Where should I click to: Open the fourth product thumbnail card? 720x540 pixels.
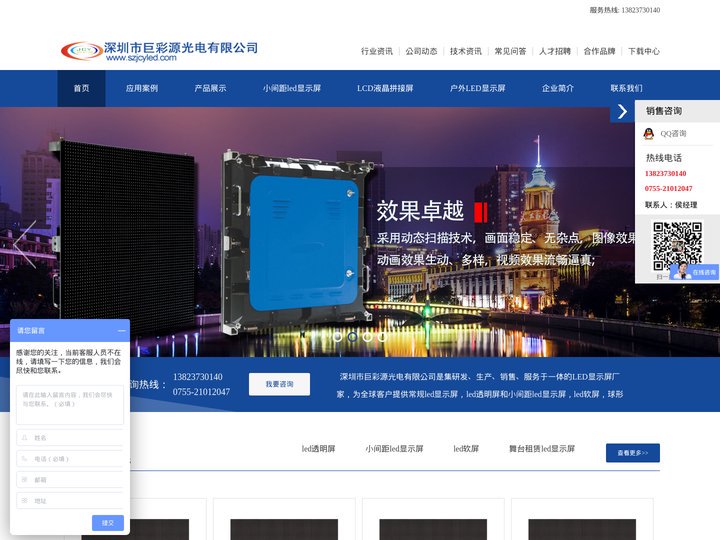click(x=582, y=519)
